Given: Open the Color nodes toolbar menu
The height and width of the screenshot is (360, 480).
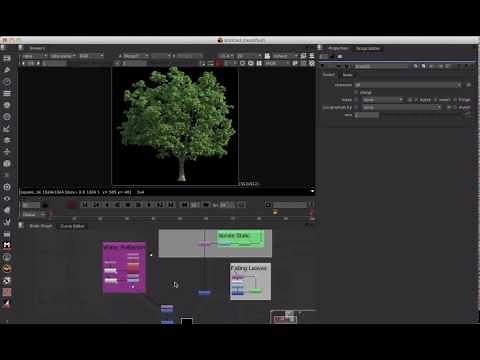Looking at the screenshot, I should (7, 105).
